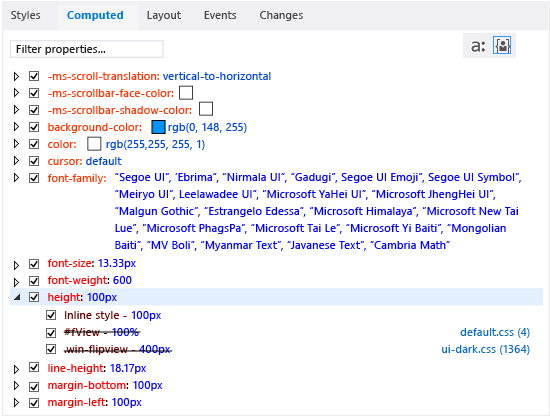Toggle the pseudo-state a: icon
550x417 pixels.
tap(478, 46)
